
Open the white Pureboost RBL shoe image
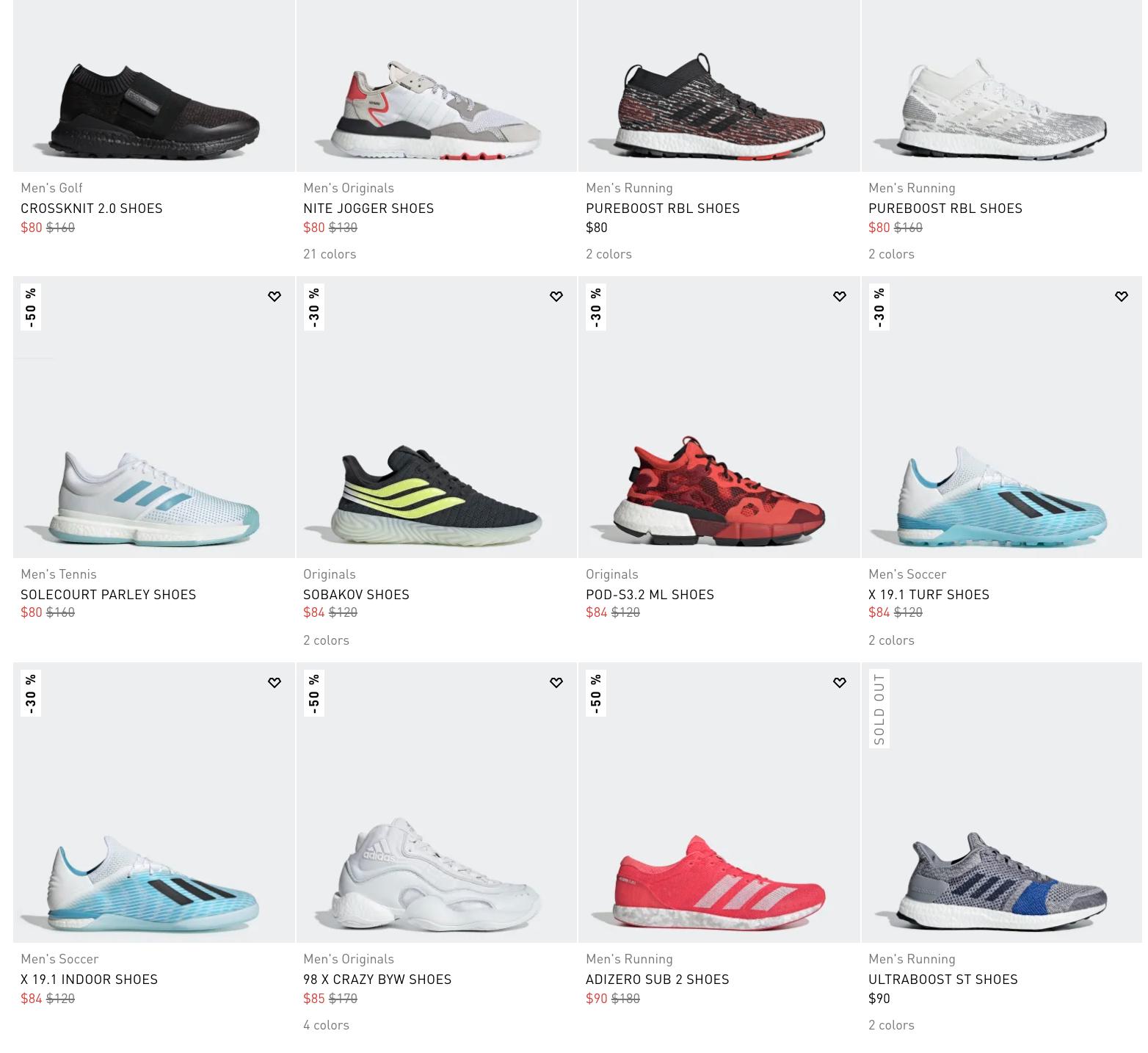[x=1001, y=86]
